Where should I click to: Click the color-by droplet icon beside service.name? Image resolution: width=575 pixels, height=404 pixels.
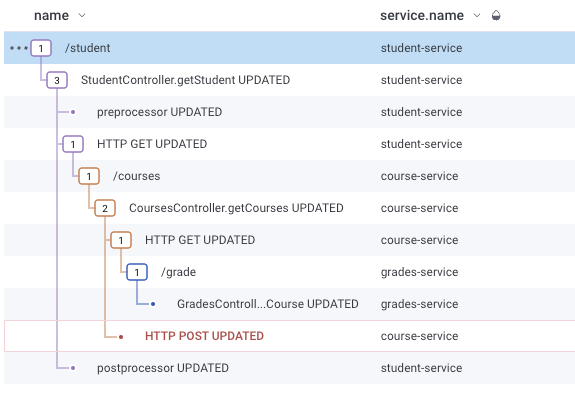coord(496,15)
